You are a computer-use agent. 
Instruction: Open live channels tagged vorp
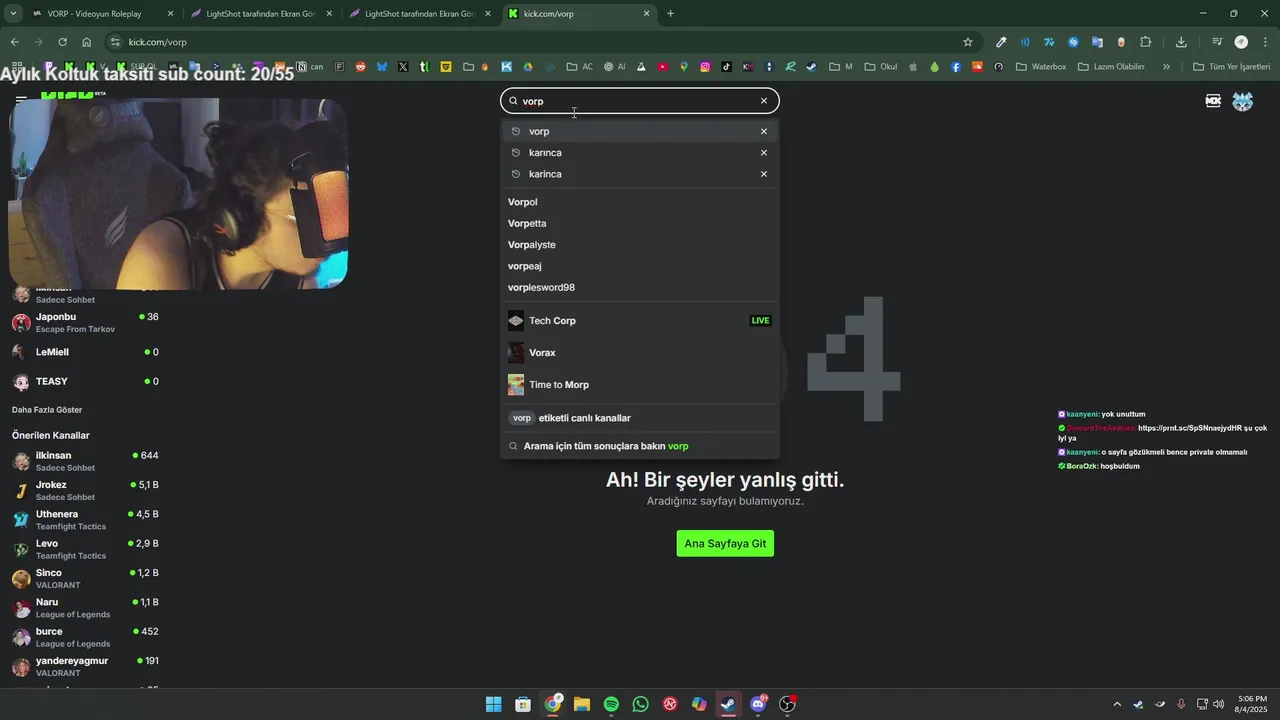(640, 418)
